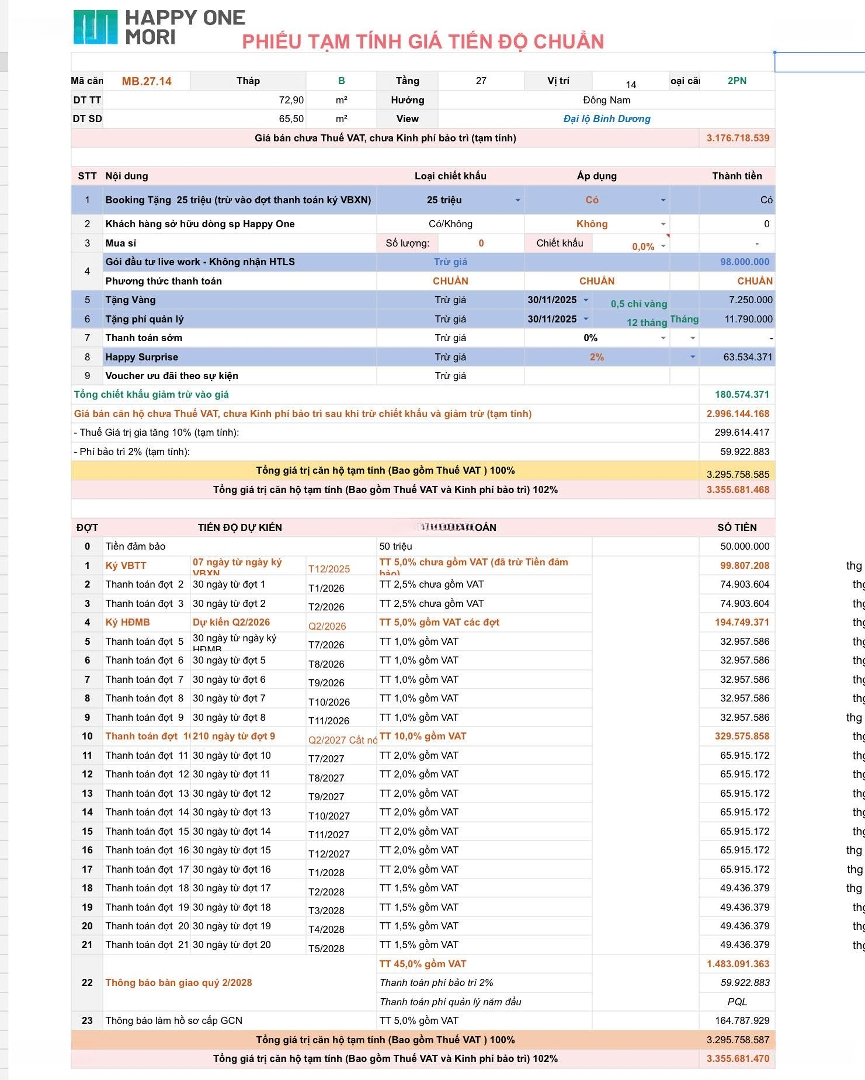This screenshot has width=865, height=1080.
Task: Expand the Happy Surprise 2% dropdown
Action: 691,357
